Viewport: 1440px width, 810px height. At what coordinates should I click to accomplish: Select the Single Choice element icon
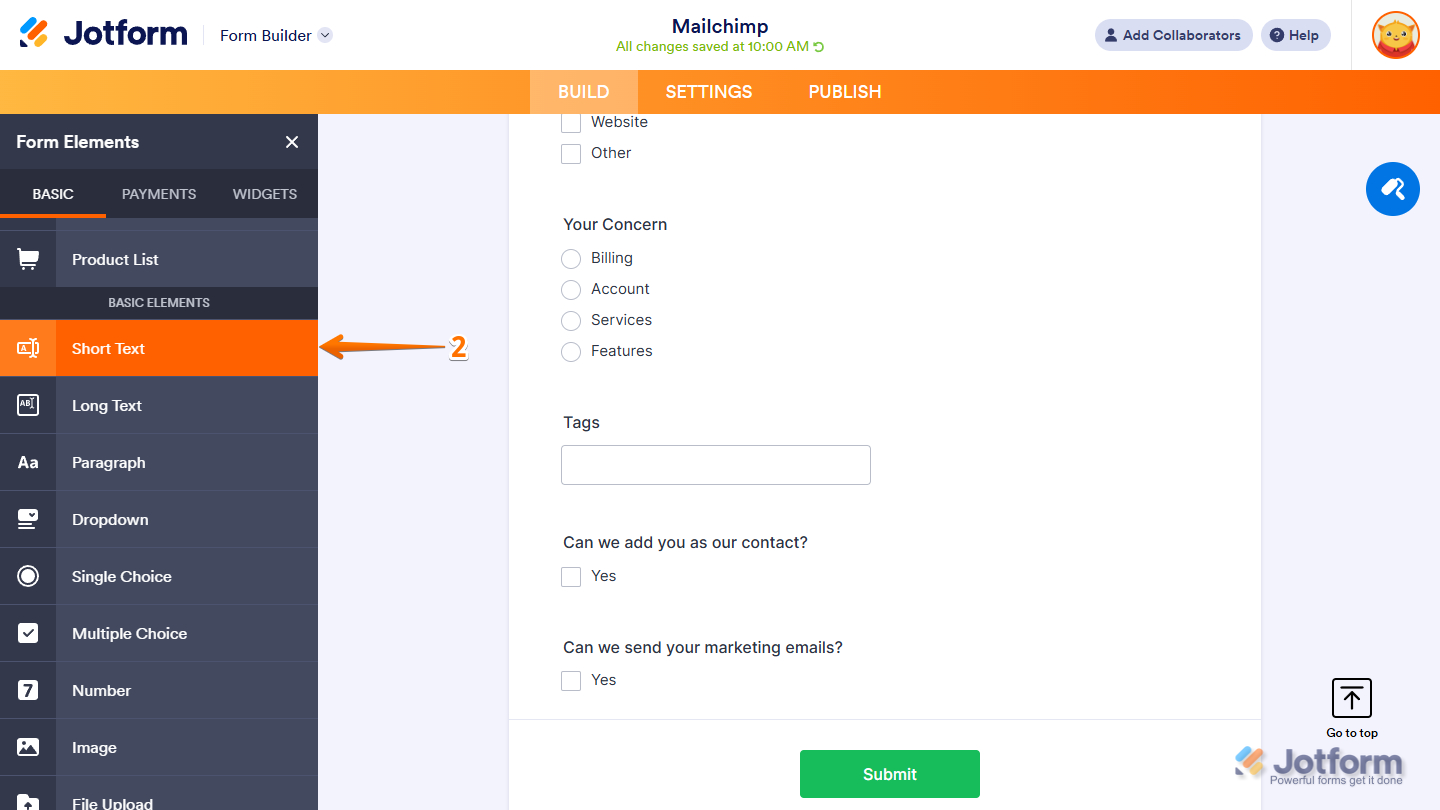(x=28, y=575)
